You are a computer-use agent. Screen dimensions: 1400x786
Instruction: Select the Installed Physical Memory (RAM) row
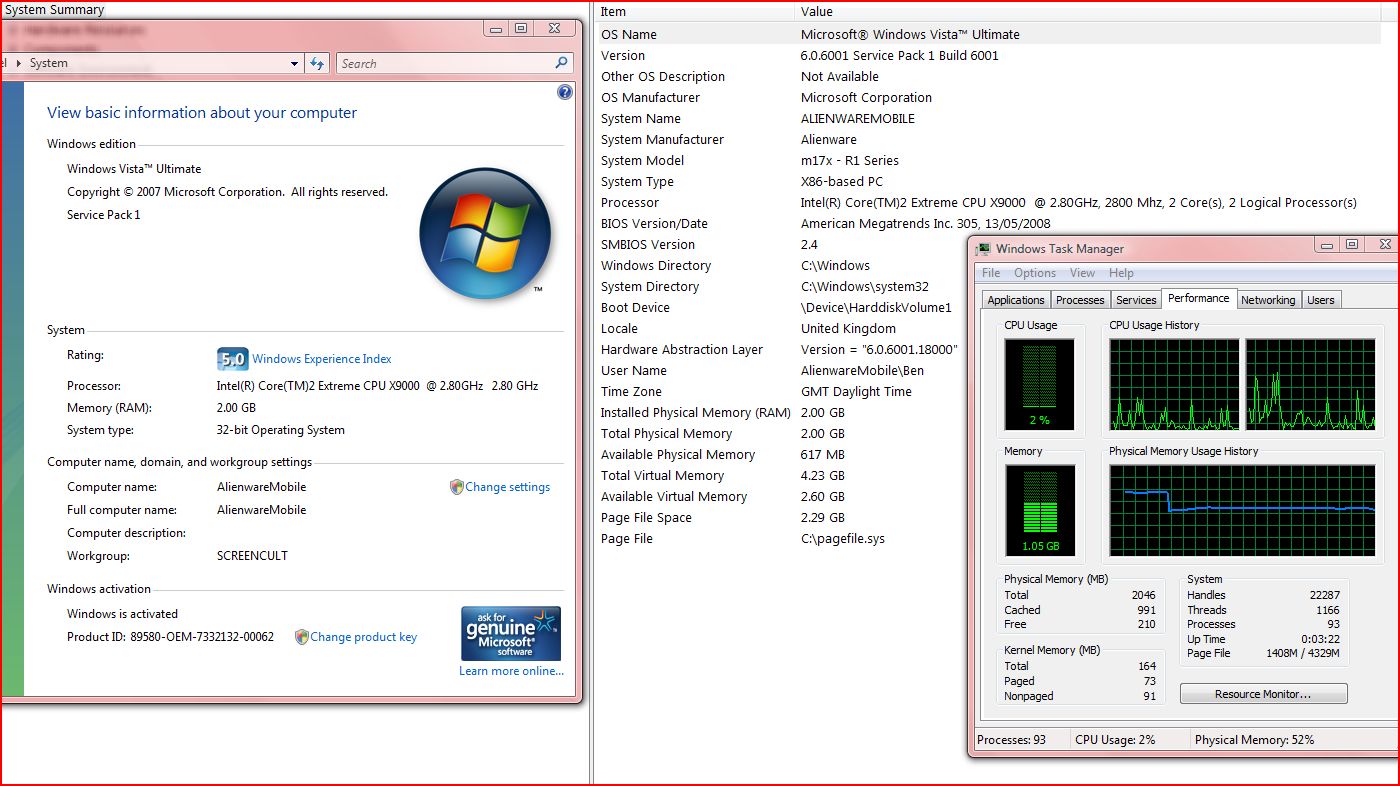pyautogui.click(x=782, y=412)
